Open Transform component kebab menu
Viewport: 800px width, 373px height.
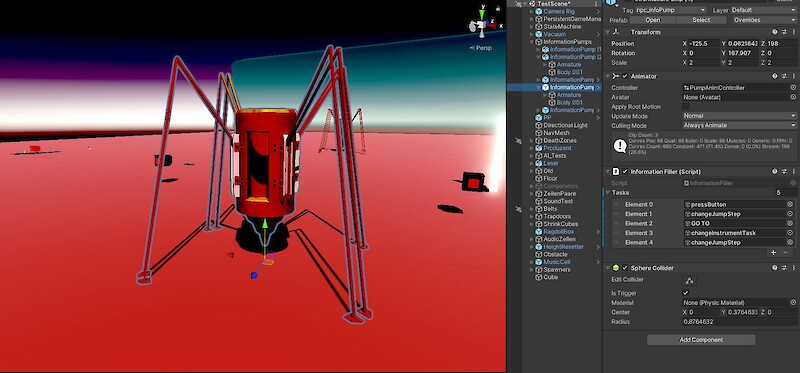[793, 32]
